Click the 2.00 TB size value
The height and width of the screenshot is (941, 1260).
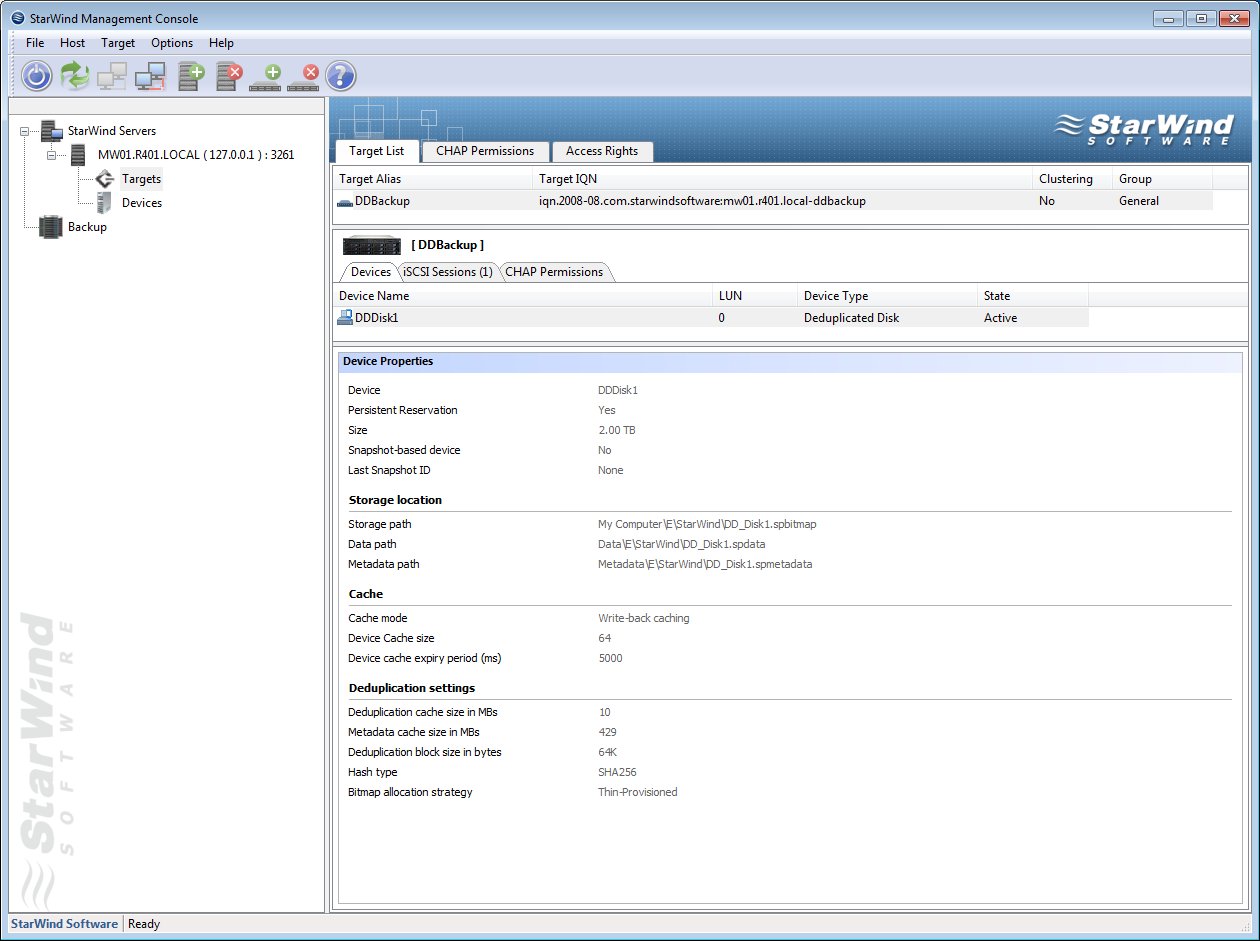tap(617, 430)
